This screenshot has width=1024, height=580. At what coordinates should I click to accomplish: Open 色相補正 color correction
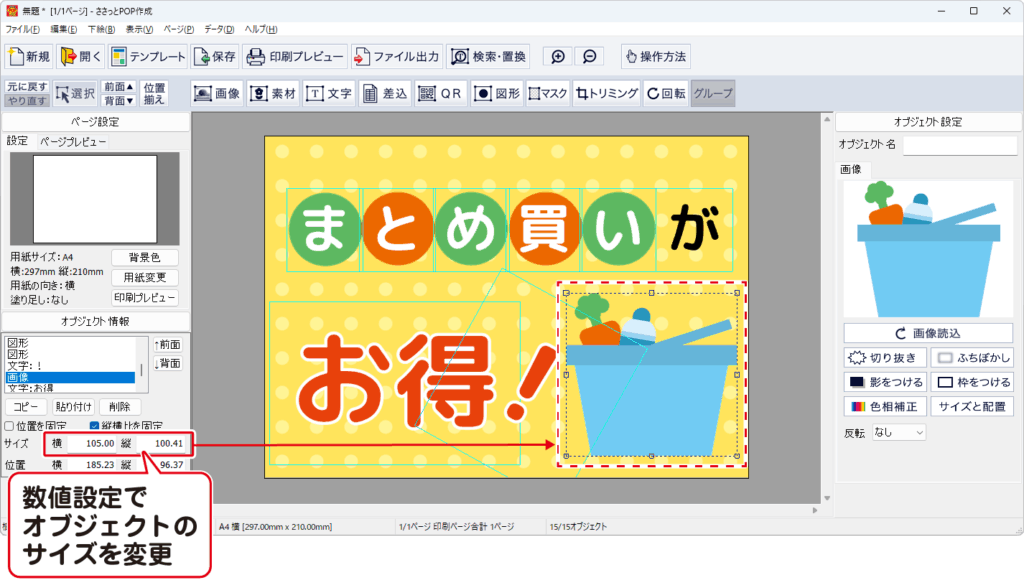(x=884, y=406)
